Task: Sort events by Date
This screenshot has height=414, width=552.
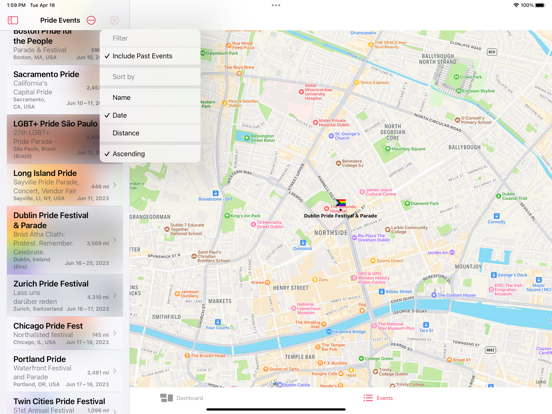Action: pyautogui.click(x=150, y=115)
